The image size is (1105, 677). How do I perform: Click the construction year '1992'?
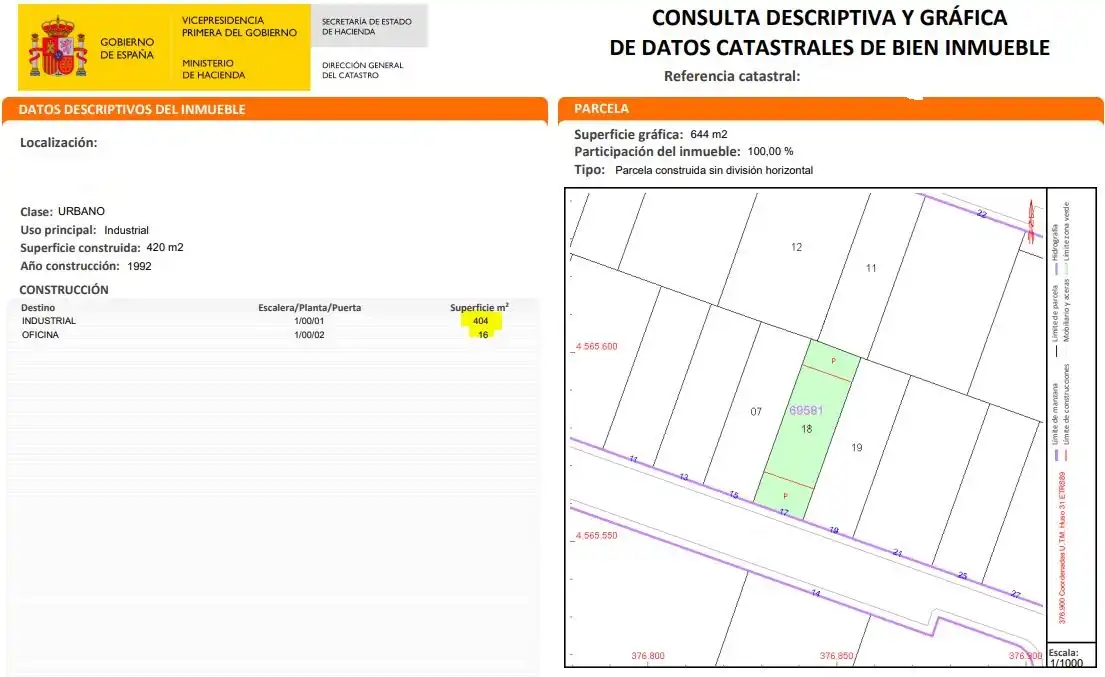(x=140, y=266)
